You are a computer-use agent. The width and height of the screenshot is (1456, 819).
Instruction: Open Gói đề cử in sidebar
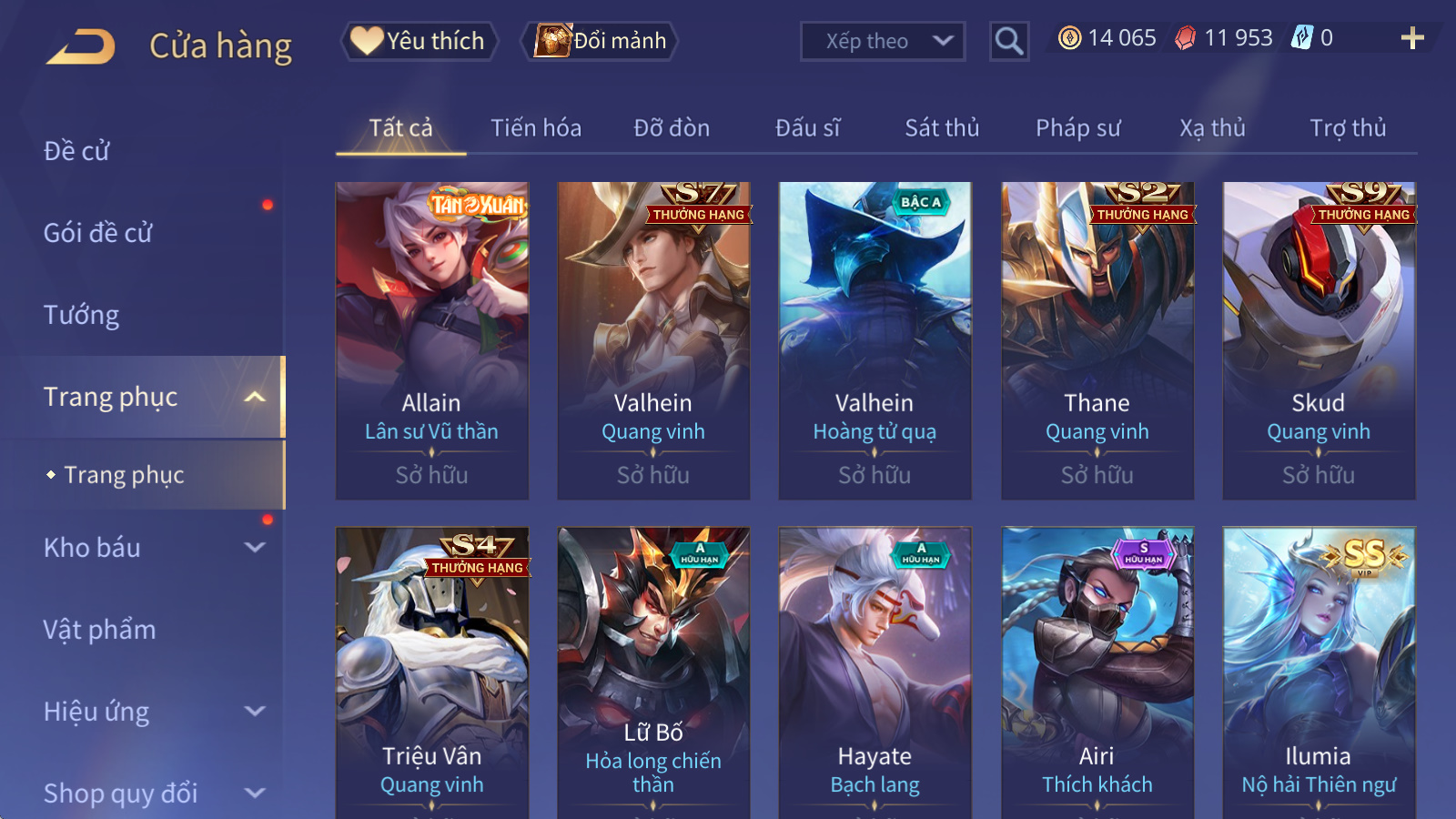tap(98, 233)
